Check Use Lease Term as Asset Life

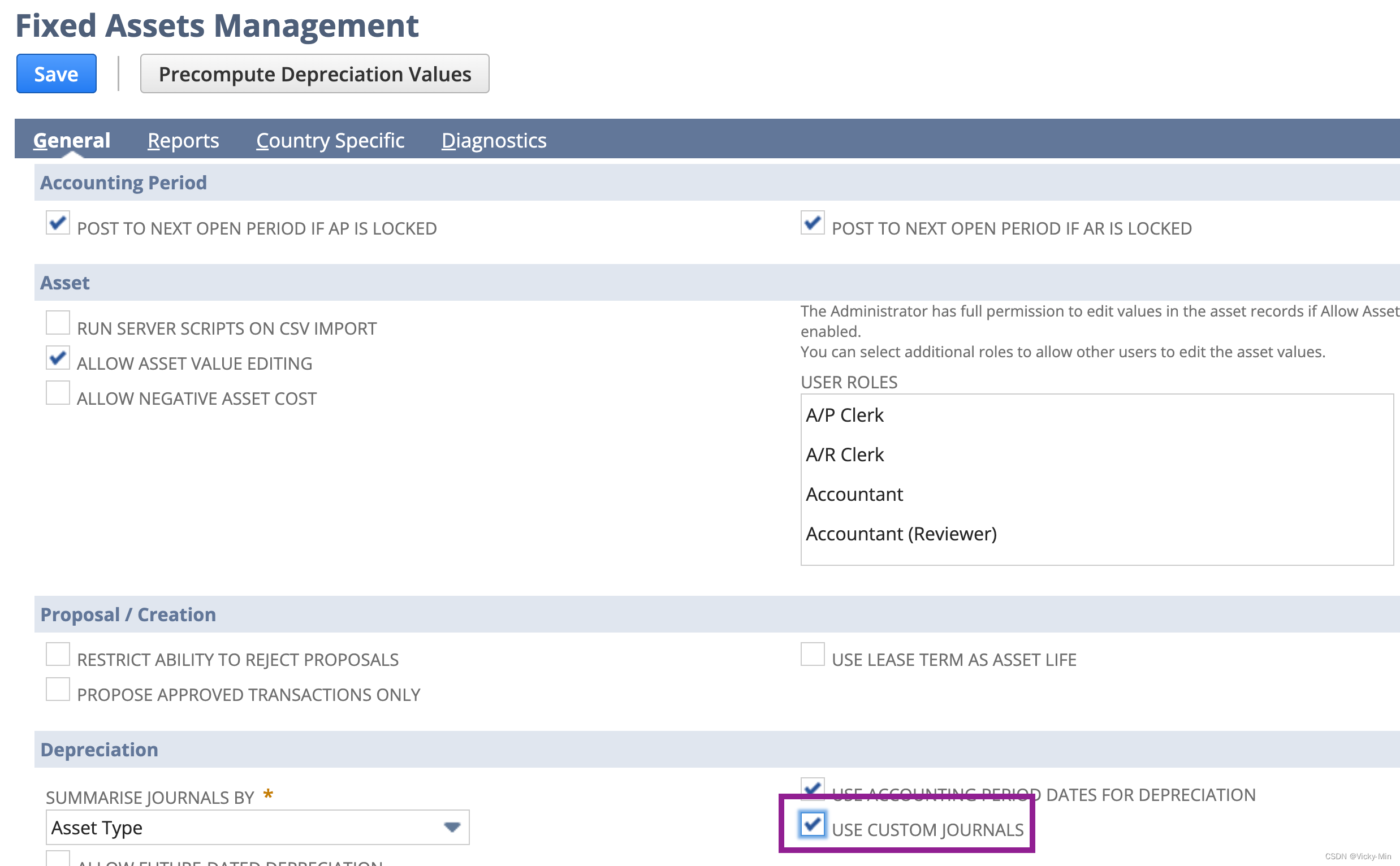click(813, 654)
